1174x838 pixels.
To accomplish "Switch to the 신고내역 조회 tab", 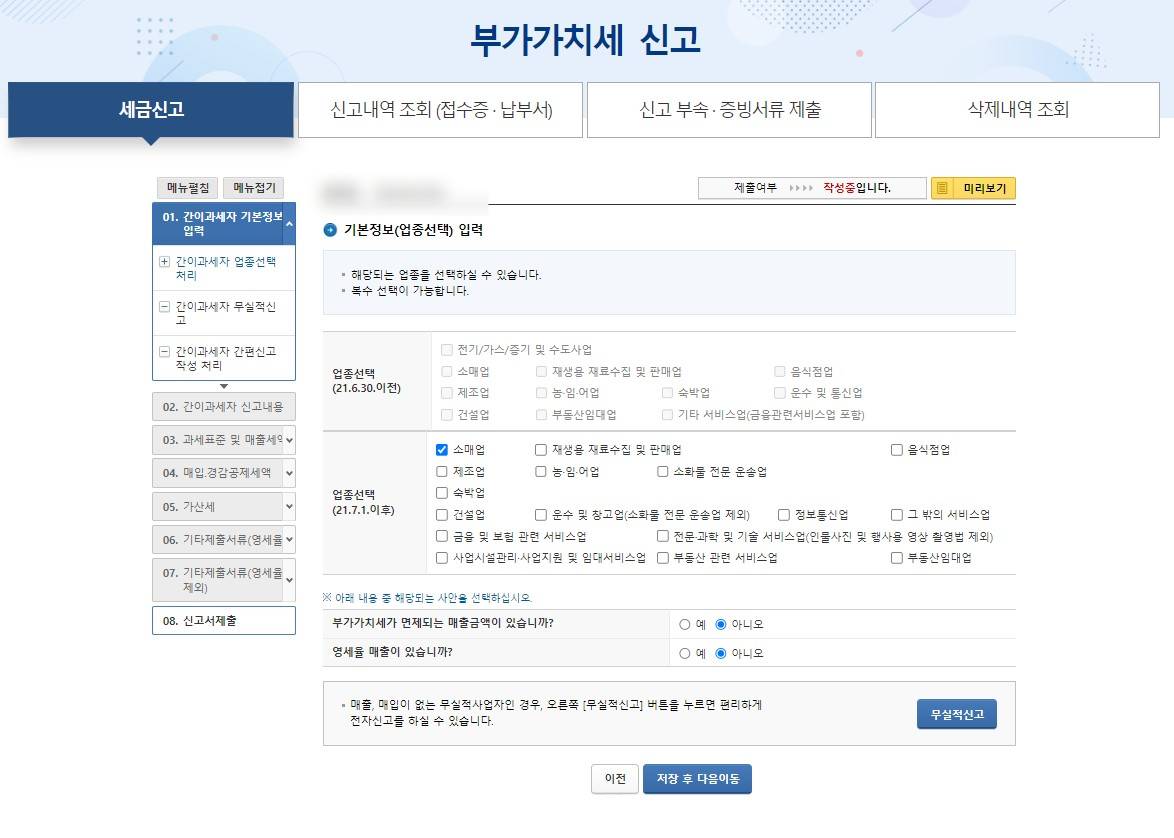I will click(440, 110).
